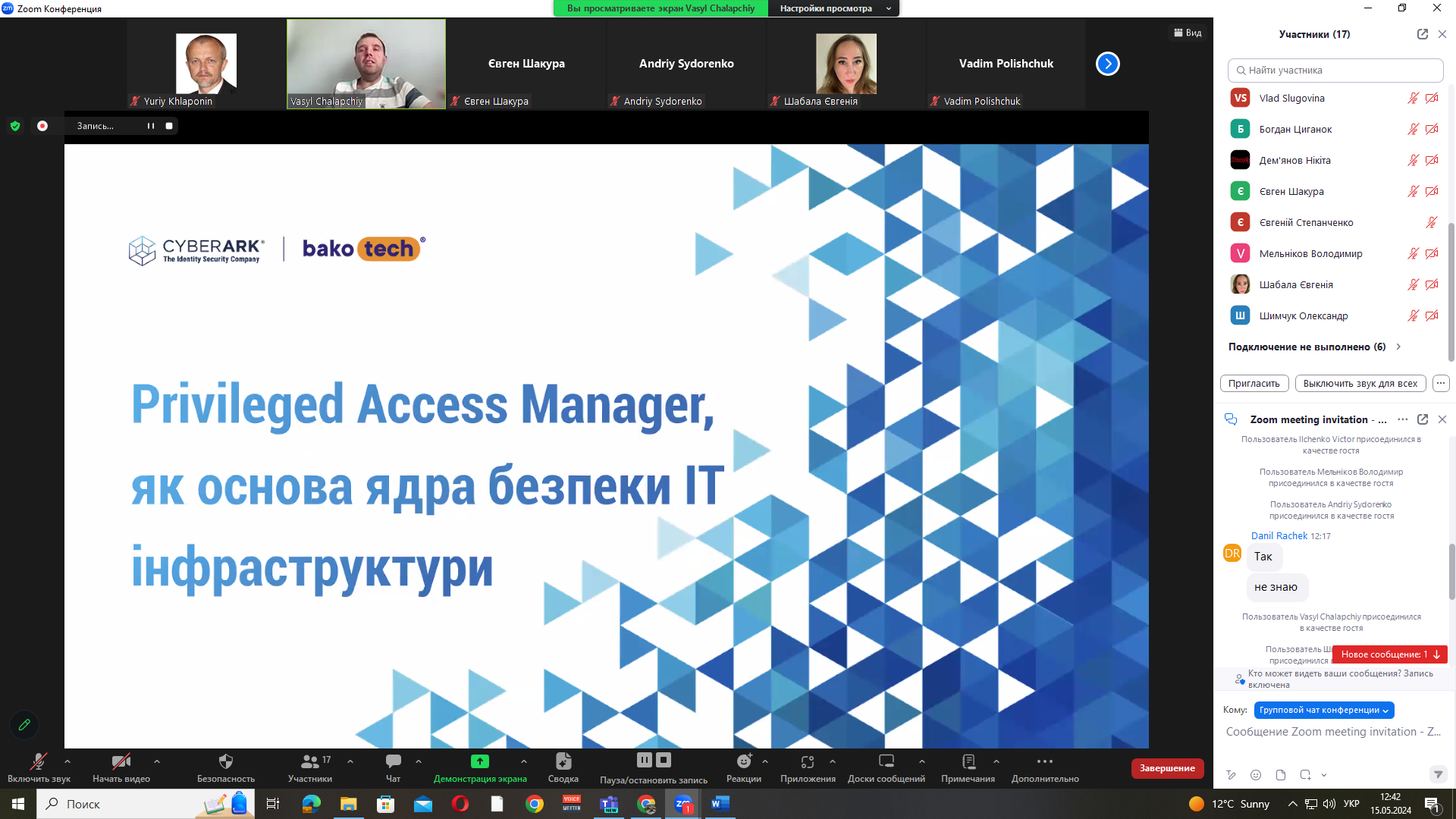Image resolution: width=1456 pixels, height=819 pixels.
Task: Open the Сводка AI summary icon
Action: pyautogui.click(x=563, y=767)
